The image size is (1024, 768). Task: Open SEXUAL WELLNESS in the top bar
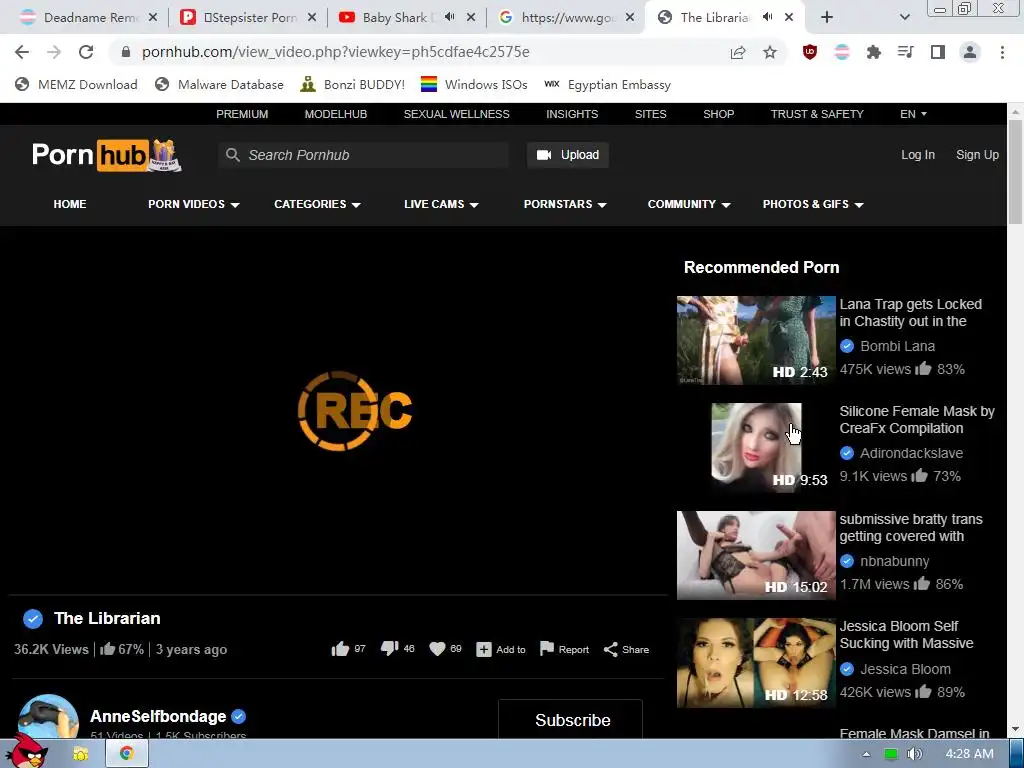456,114
